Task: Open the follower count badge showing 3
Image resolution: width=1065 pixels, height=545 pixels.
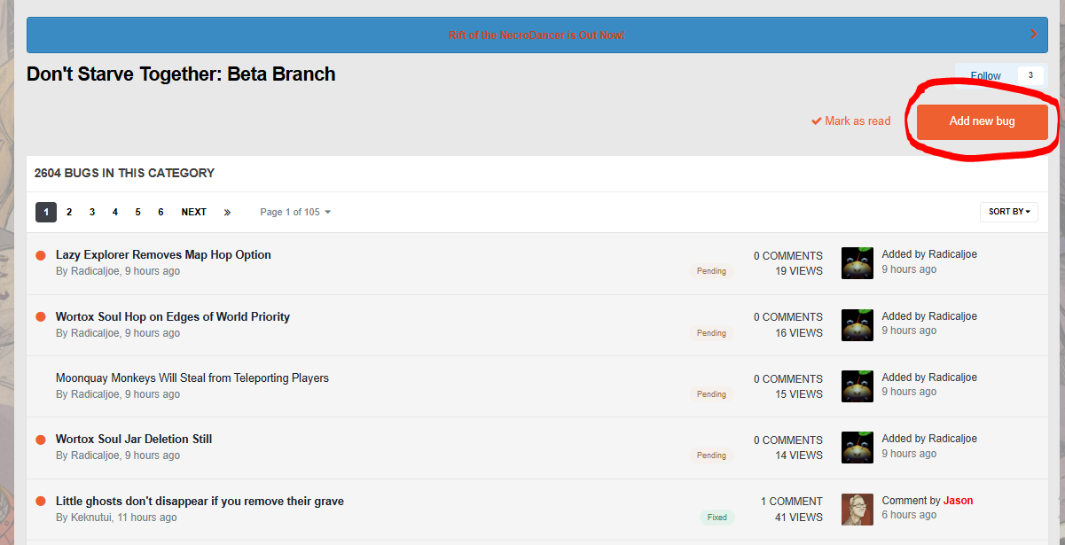Action: [1030, 75]
